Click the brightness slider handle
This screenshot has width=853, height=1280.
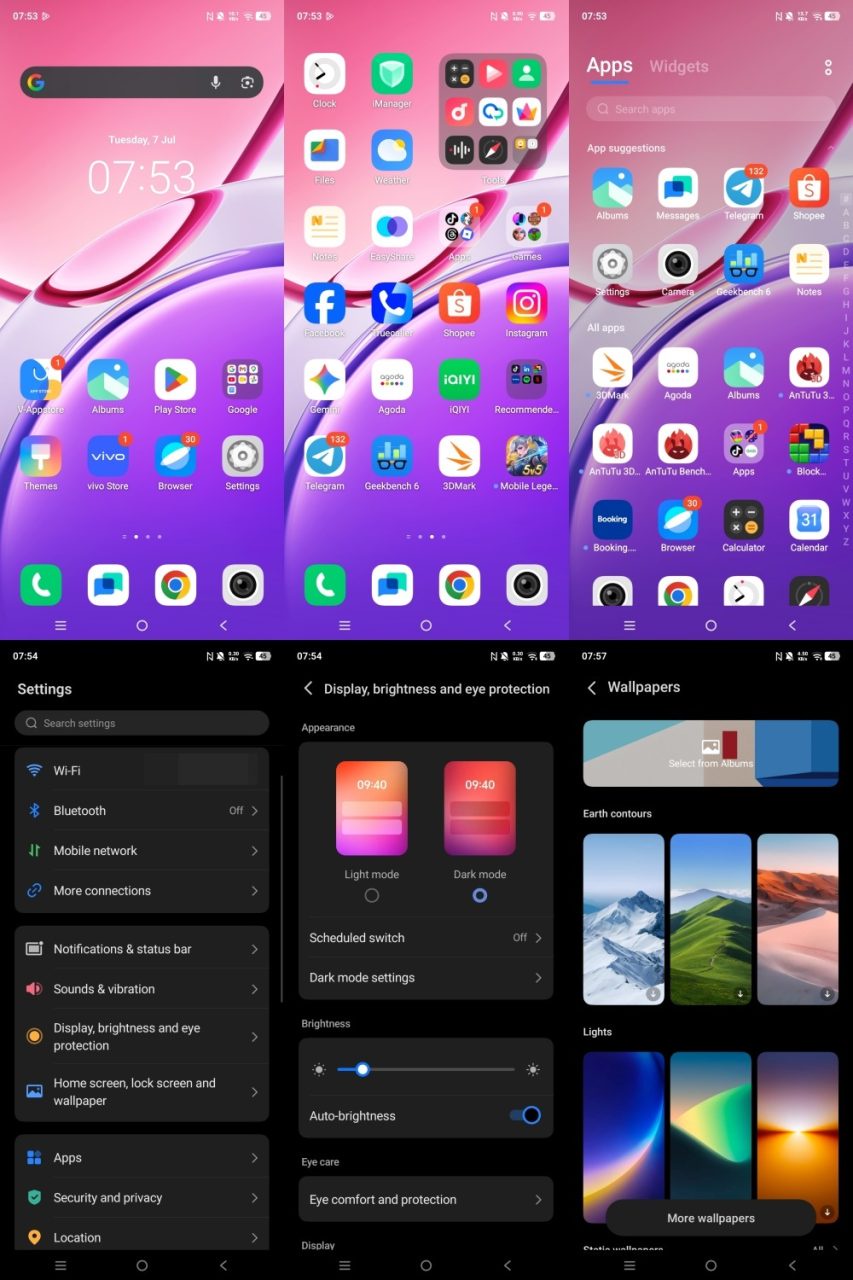tap(363, 1069)
